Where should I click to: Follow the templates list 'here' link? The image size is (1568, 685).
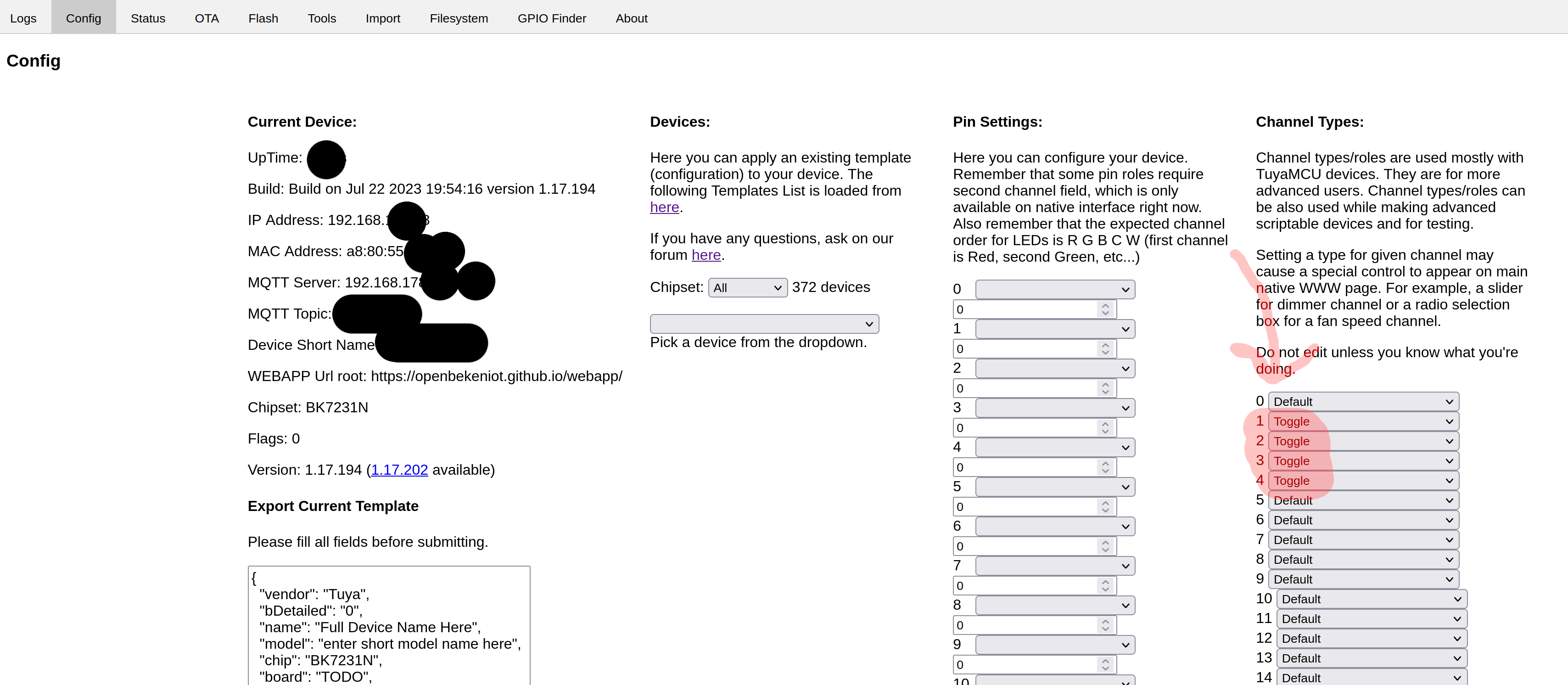[x=664, y=208]
